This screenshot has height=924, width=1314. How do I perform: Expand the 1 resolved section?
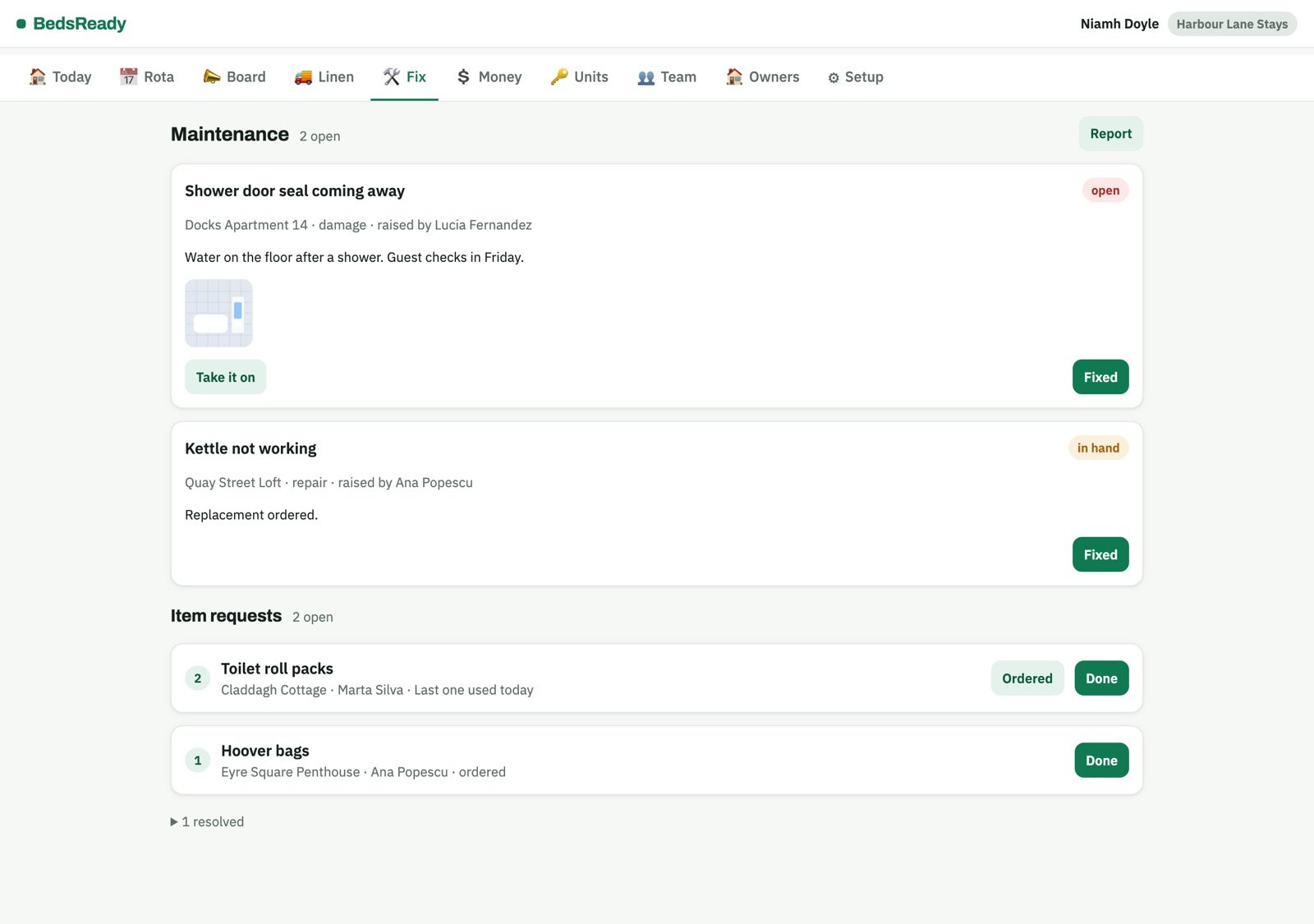pos(207,821)
